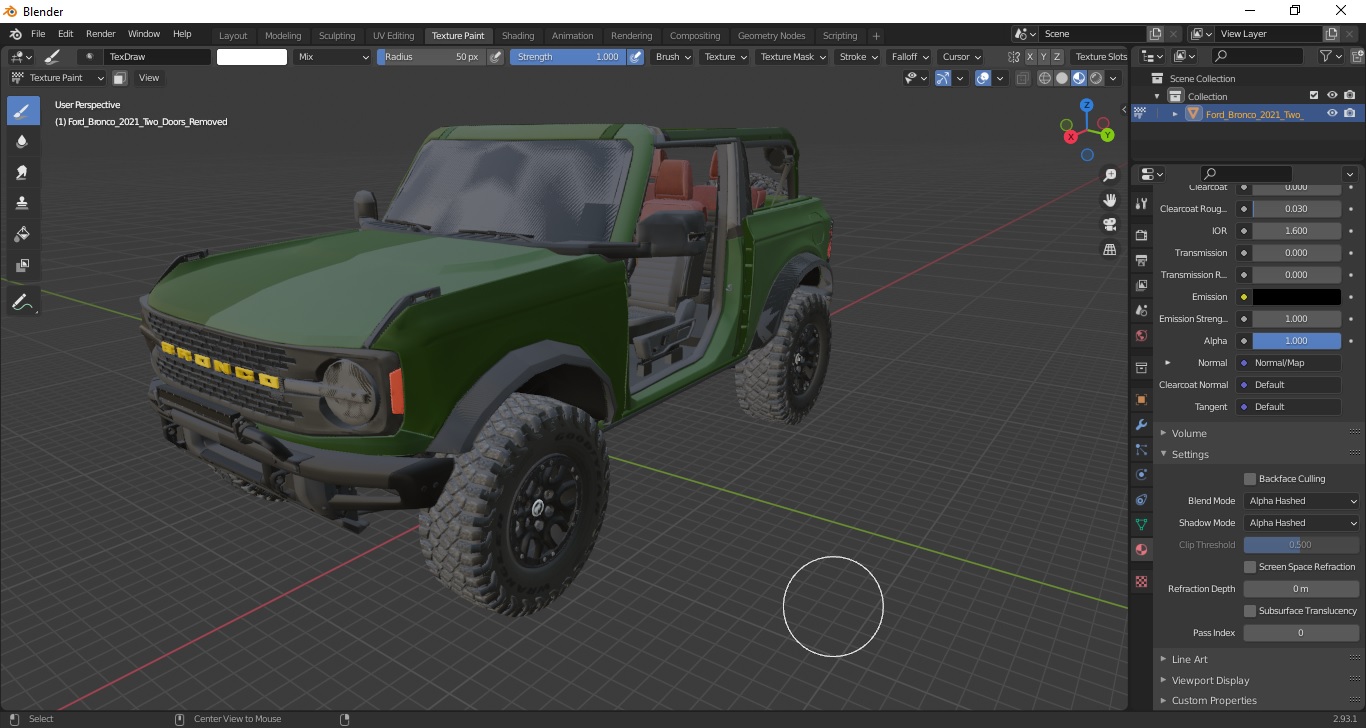Screen dimensions: 1366x728
Task: Select wireframe viewport shading
Action: (1045, 78)
